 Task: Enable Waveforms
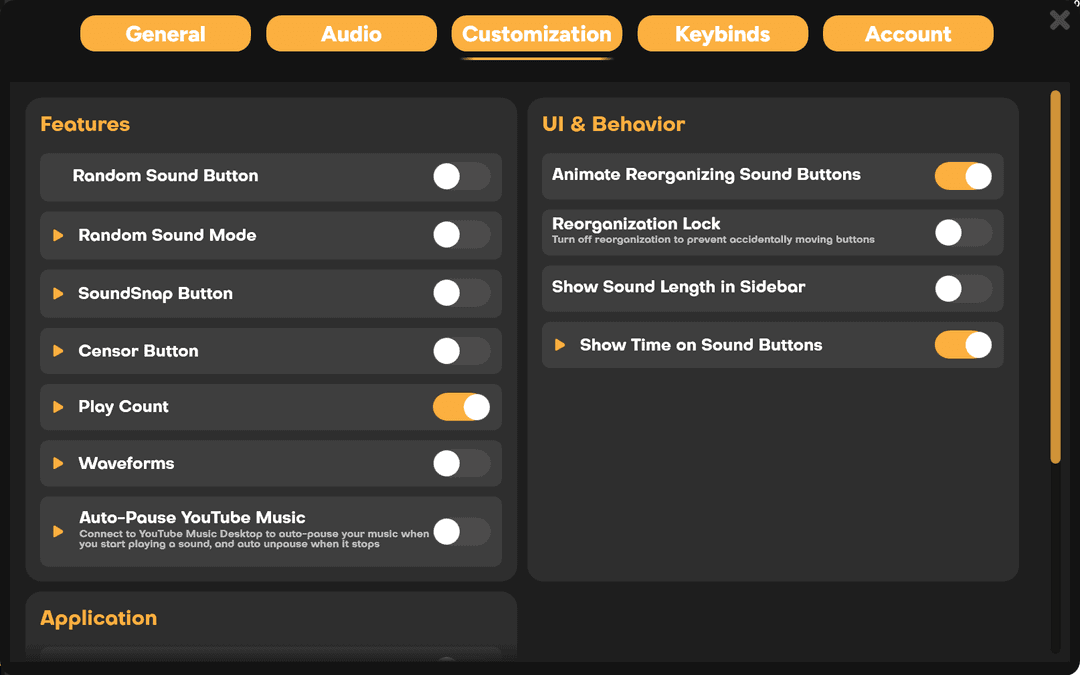tap(461, 463)
